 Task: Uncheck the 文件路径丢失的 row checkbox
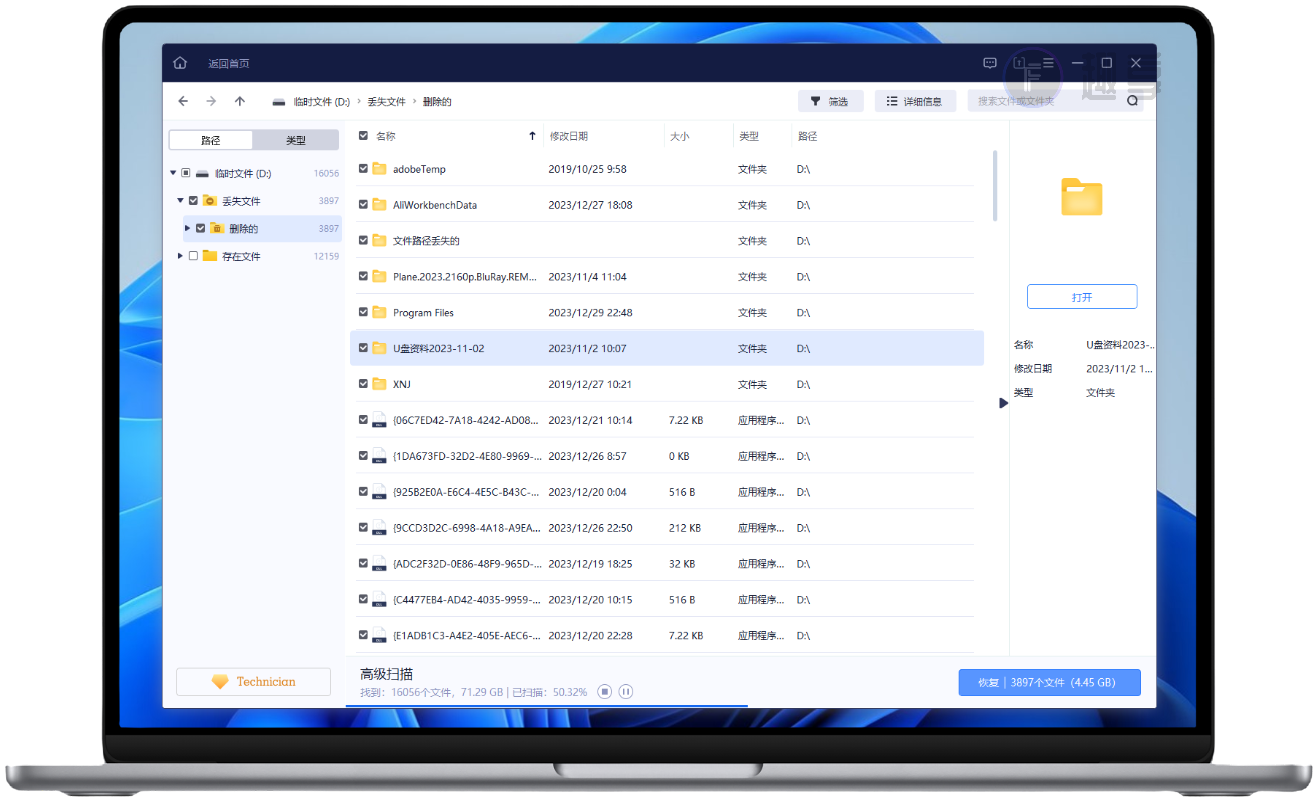coord(363,241)
